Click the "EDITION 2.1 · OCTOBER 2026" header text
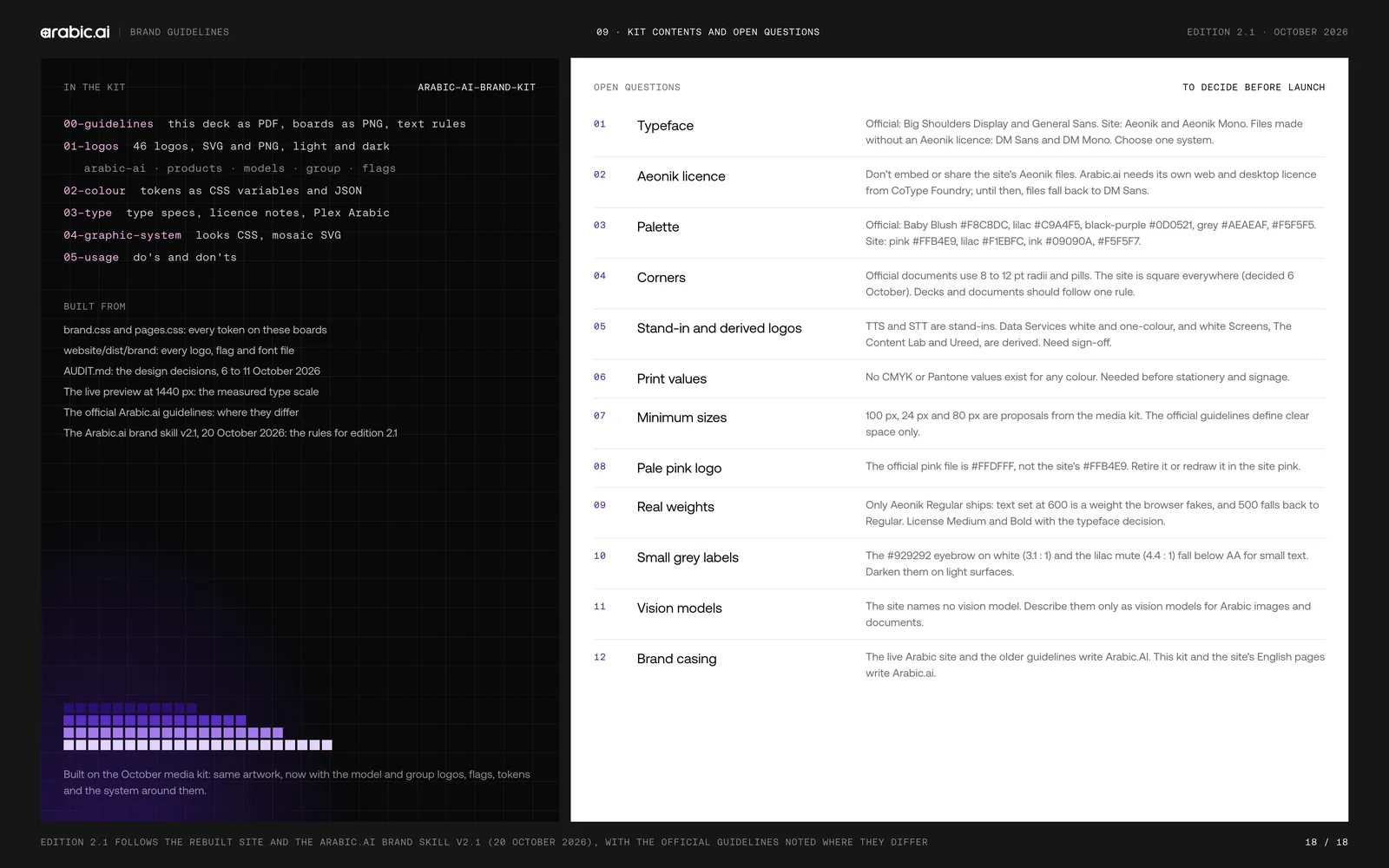Viewport: 1389px width, 868px height. [1267, 32]
